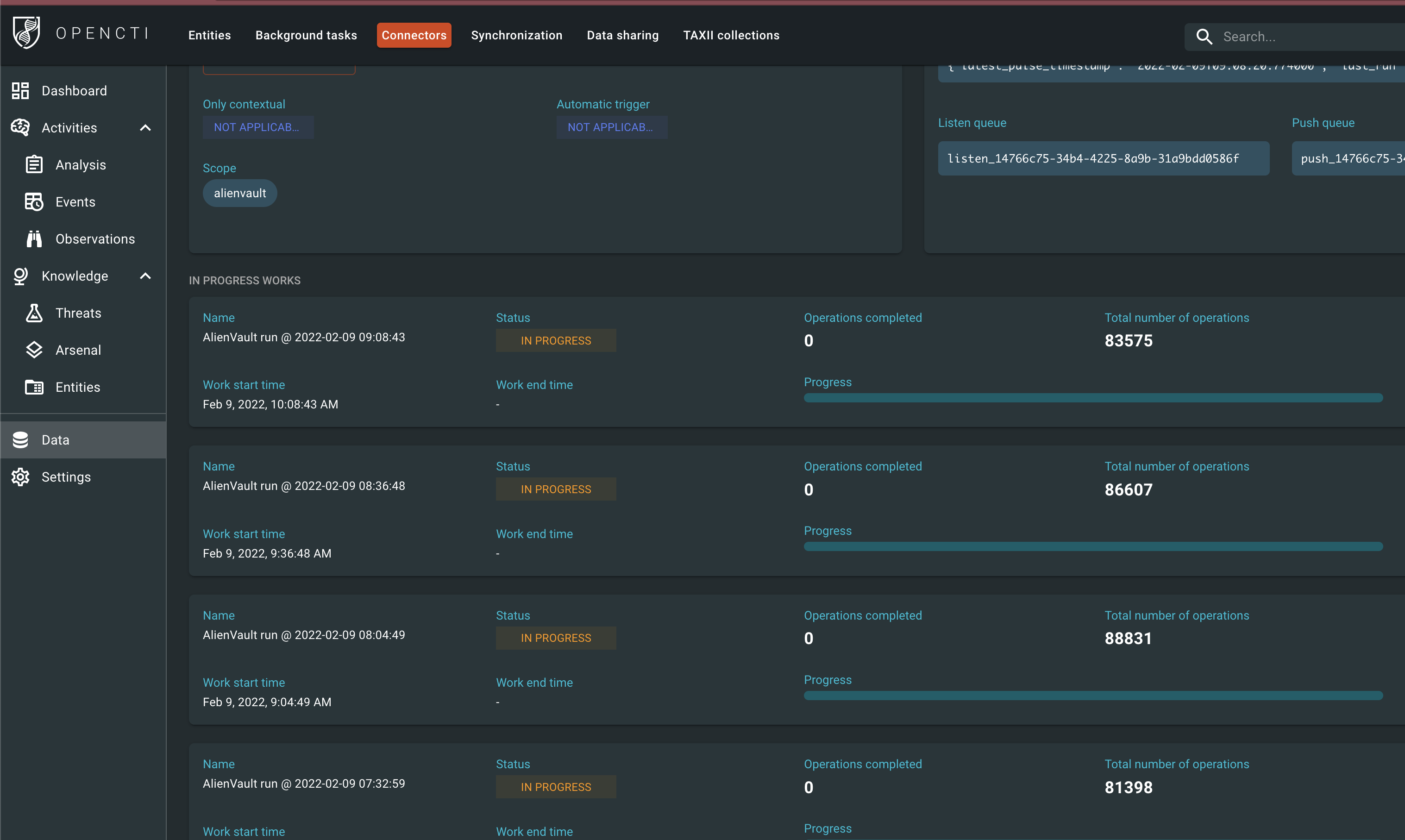Select the Connectors navigation button
The image size is (1405, 840).
pos(414,35)
